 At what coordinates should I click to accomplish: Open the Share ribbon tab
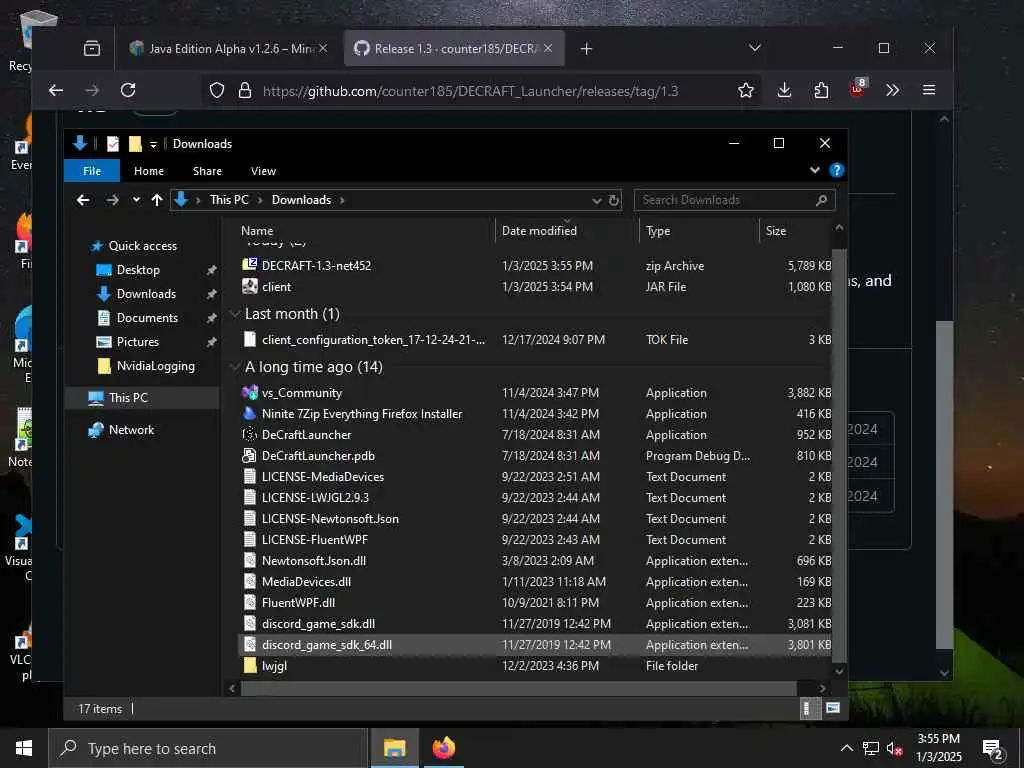[207, 170]
